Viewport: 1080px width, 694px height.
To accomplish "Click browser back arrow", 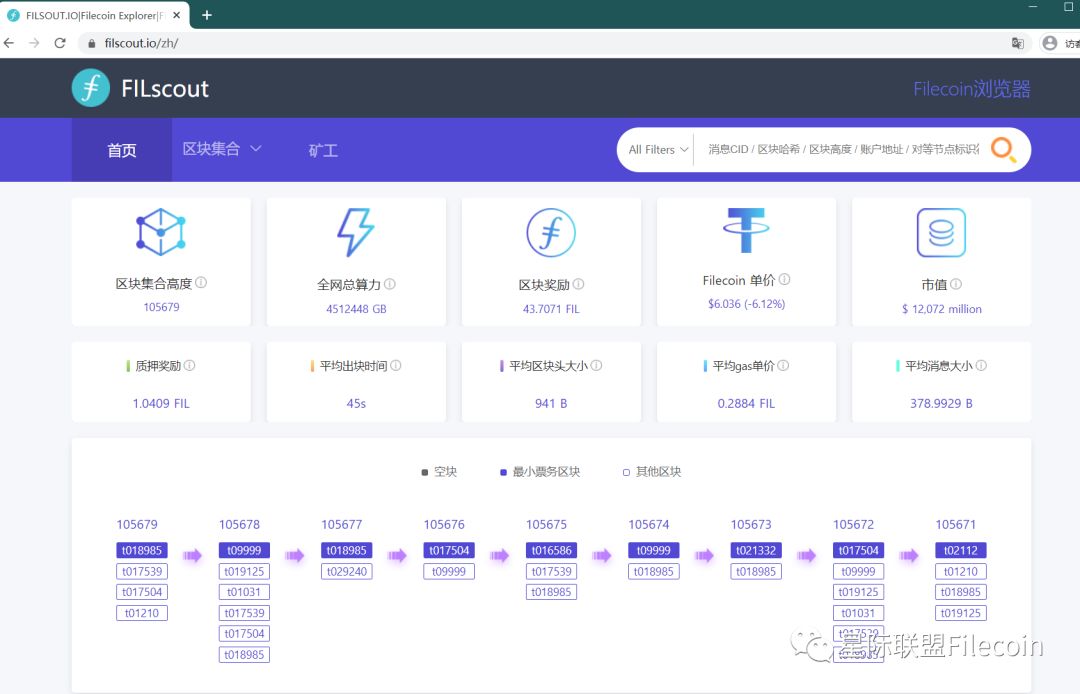I will 9,43.
